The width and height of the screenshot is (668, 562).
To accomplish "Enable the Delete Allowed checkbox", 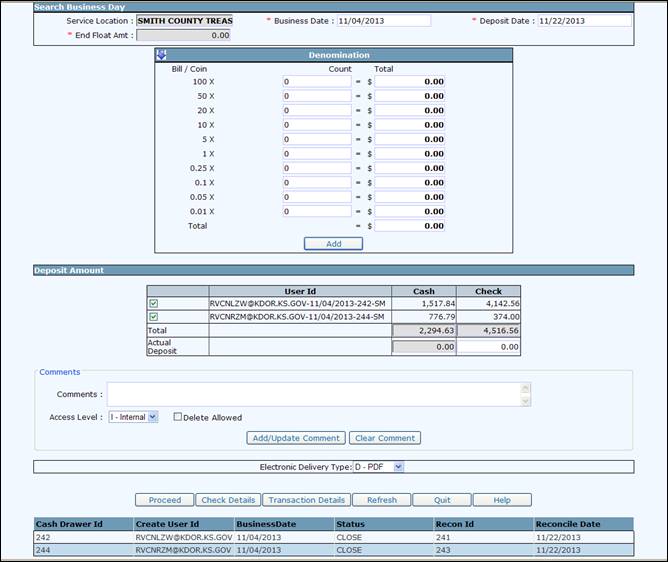I will pyautogui.click(x=178, y=417).
